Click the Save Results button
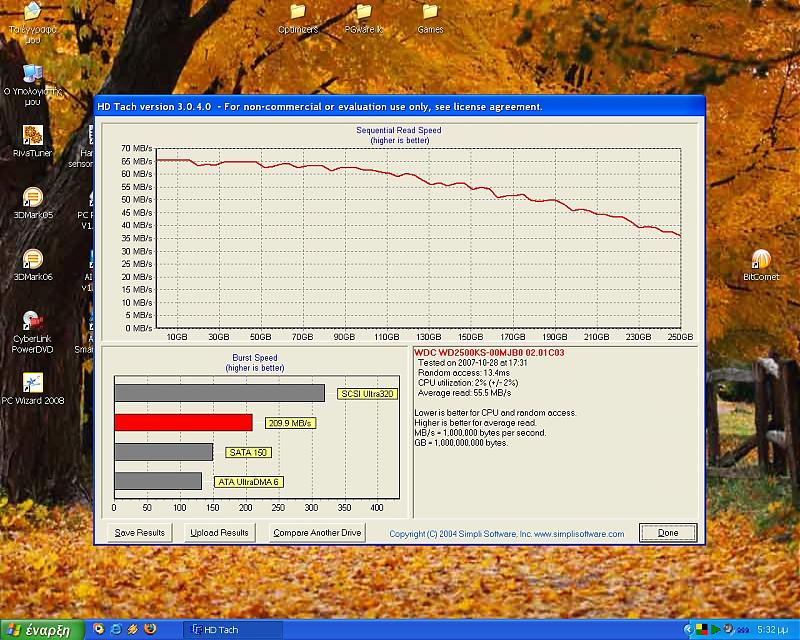Image resolution: width=800 pixels, height=640 pixels. pyautogui.click(x=140, y=533)
